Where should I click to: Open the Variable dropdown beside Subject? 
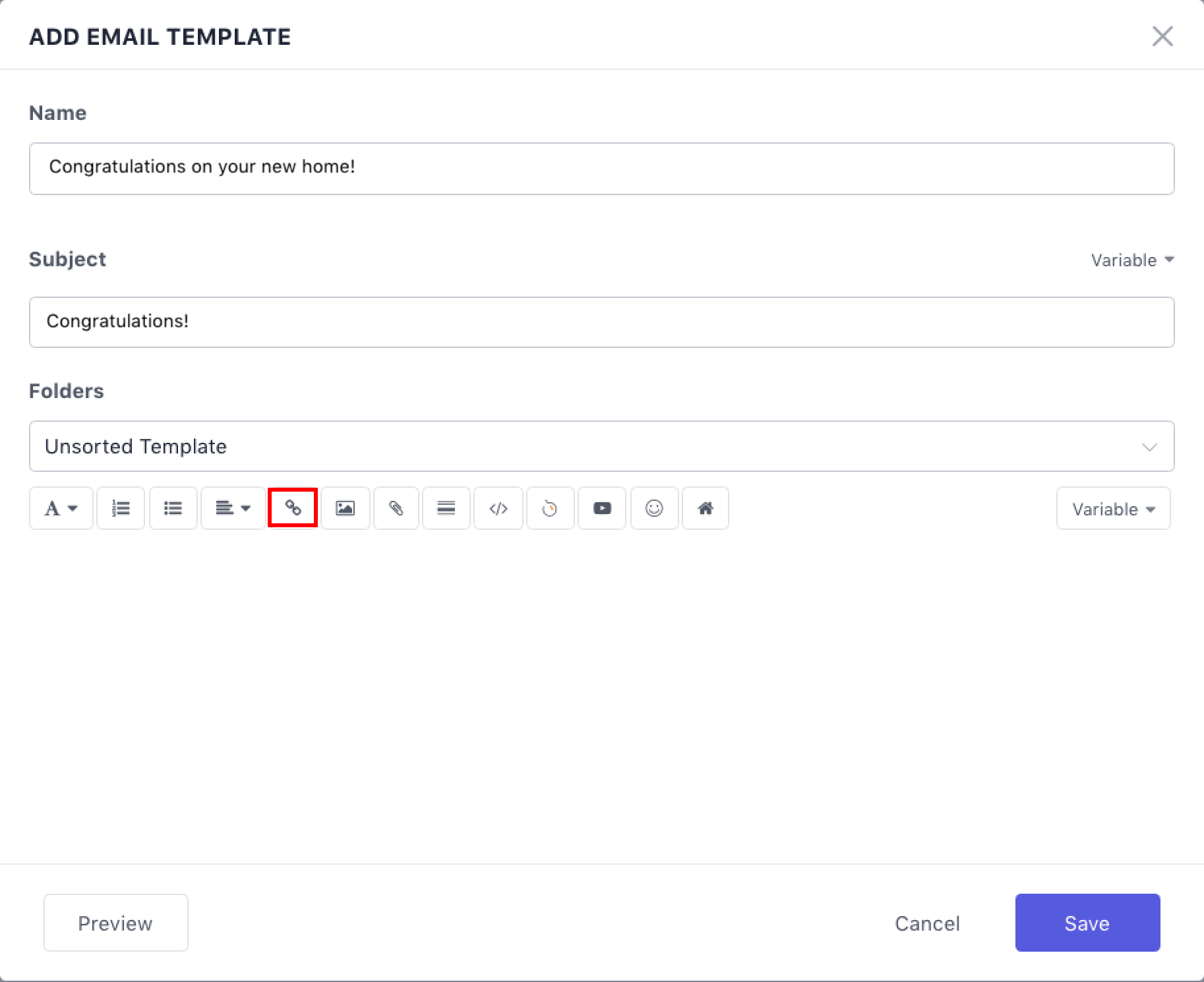pyautogui.click(x=1131, y=260)
